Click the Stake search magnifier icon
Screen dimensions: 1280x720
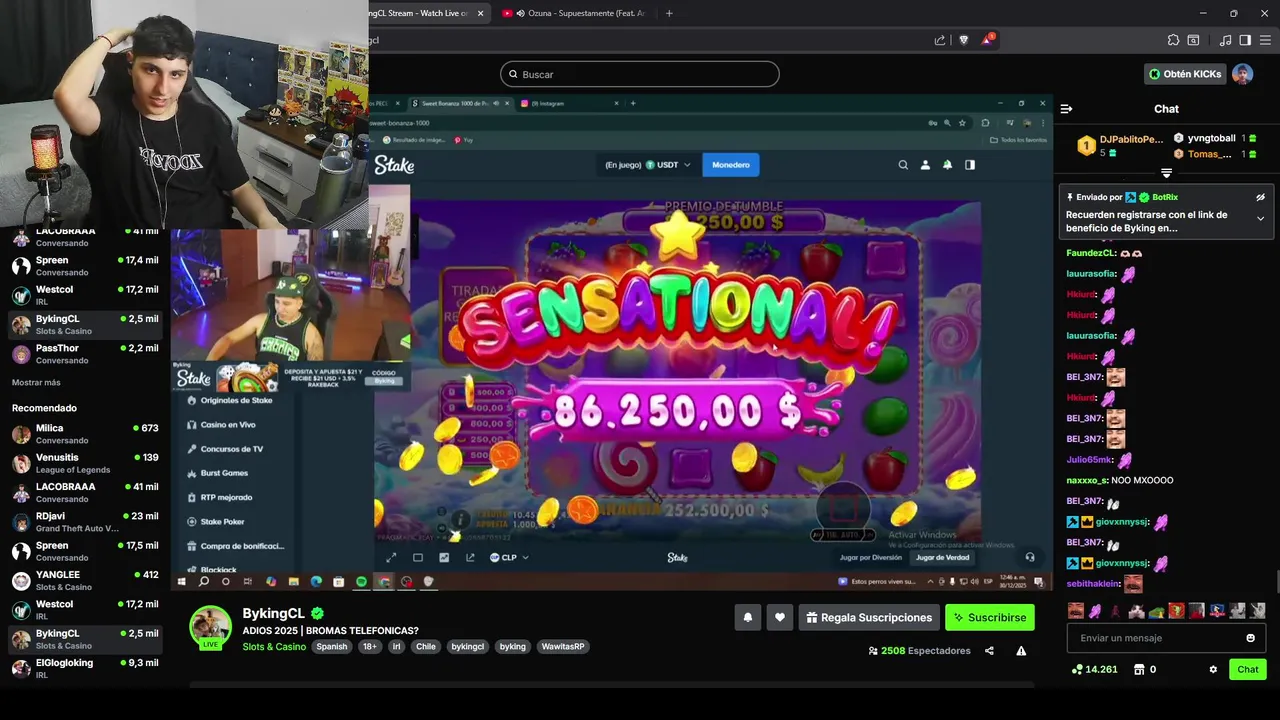903,165
